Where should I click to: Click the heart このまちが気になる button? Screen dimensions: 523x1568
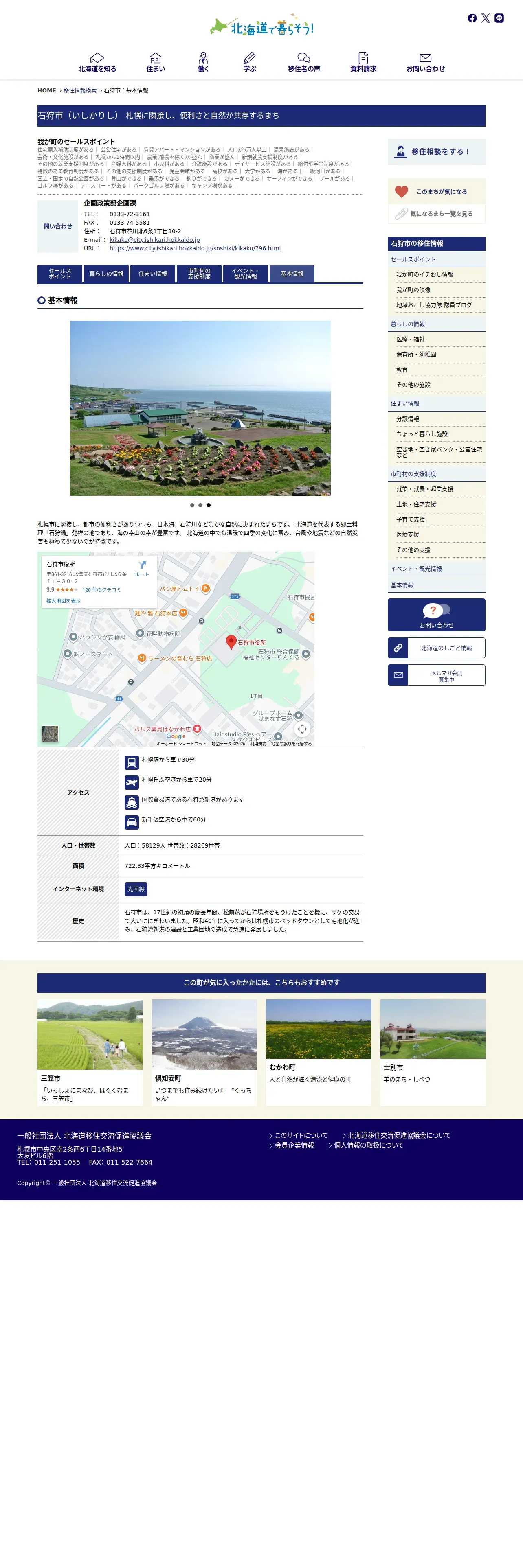click(x=437, y=192)
